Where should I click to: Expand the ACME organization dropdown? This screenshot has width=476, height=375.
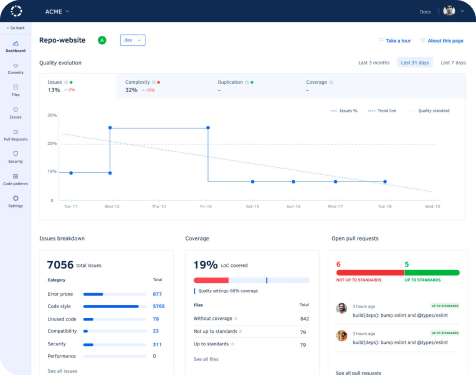[57, 12]
